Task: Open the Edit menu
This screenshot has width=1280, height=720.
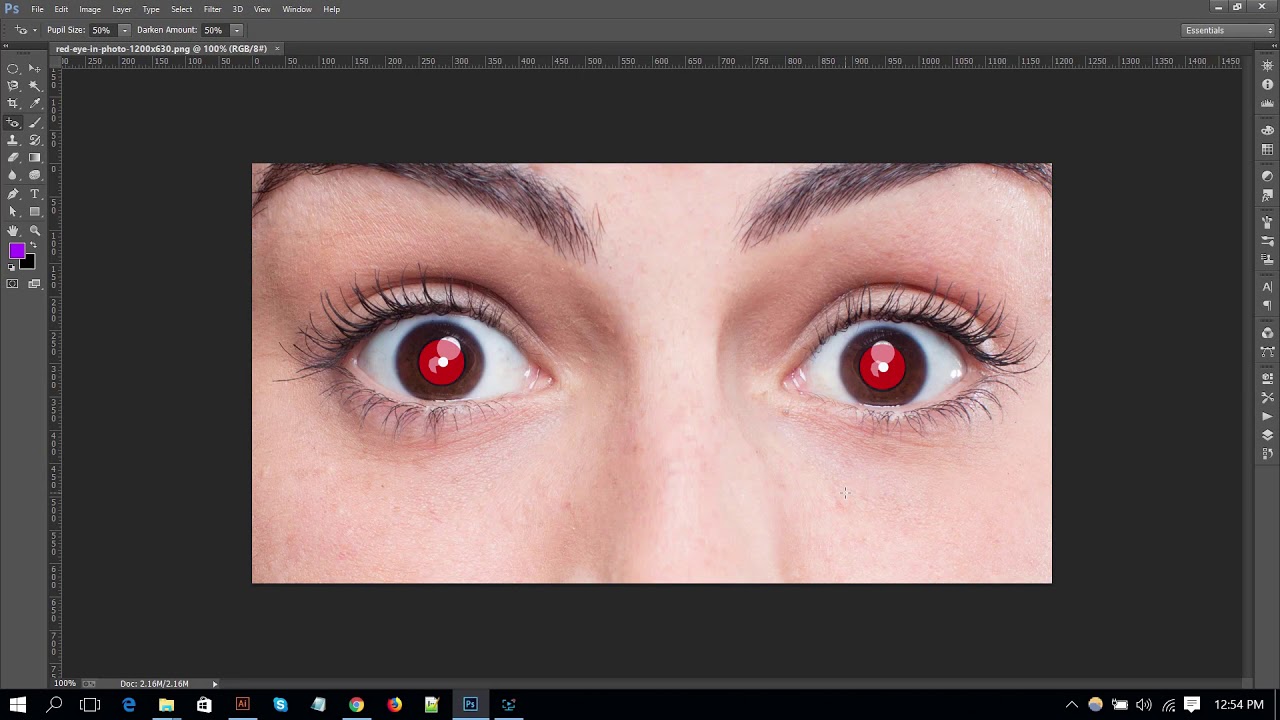Action: click(61, 9)
